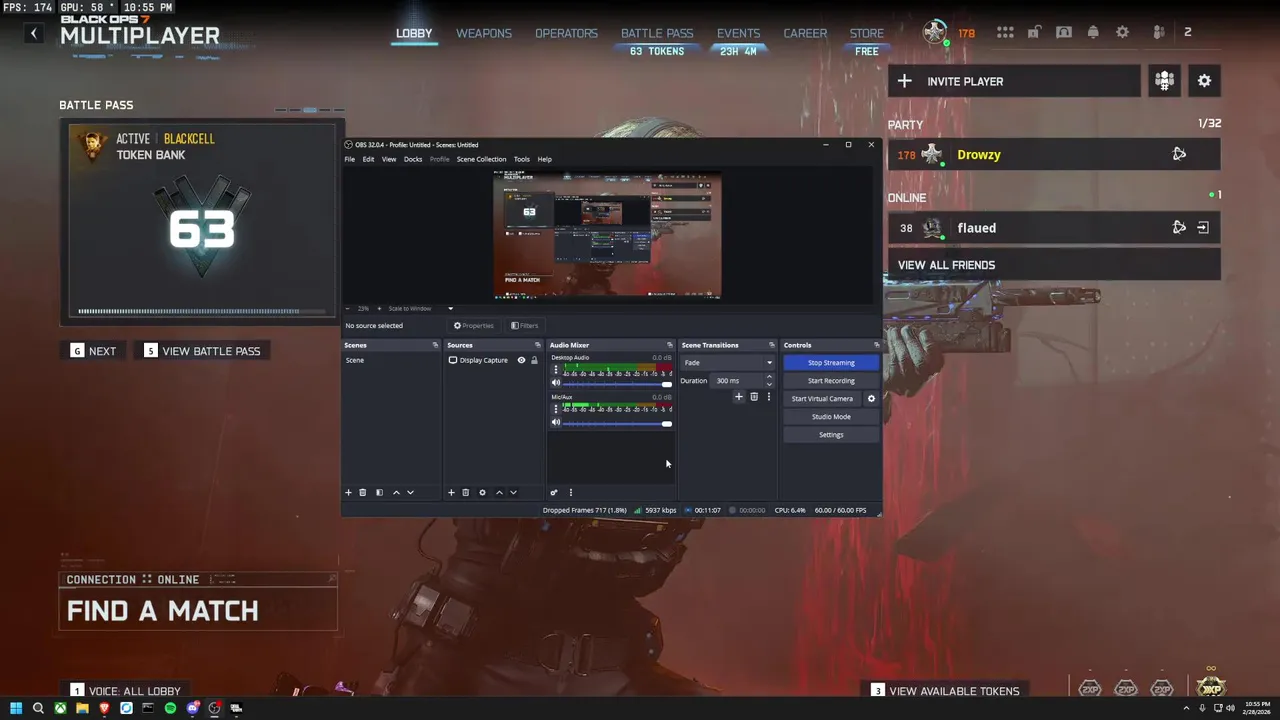Mute Mic/Aux speaker icon

pyautogui.click(x=556, y=422)
